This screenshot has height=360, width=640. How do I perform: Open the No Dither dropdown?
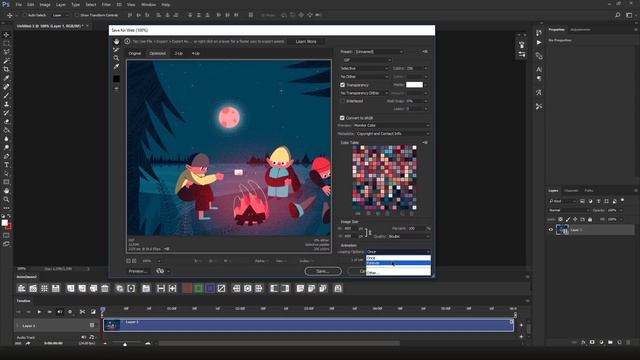tap(364, 76)
